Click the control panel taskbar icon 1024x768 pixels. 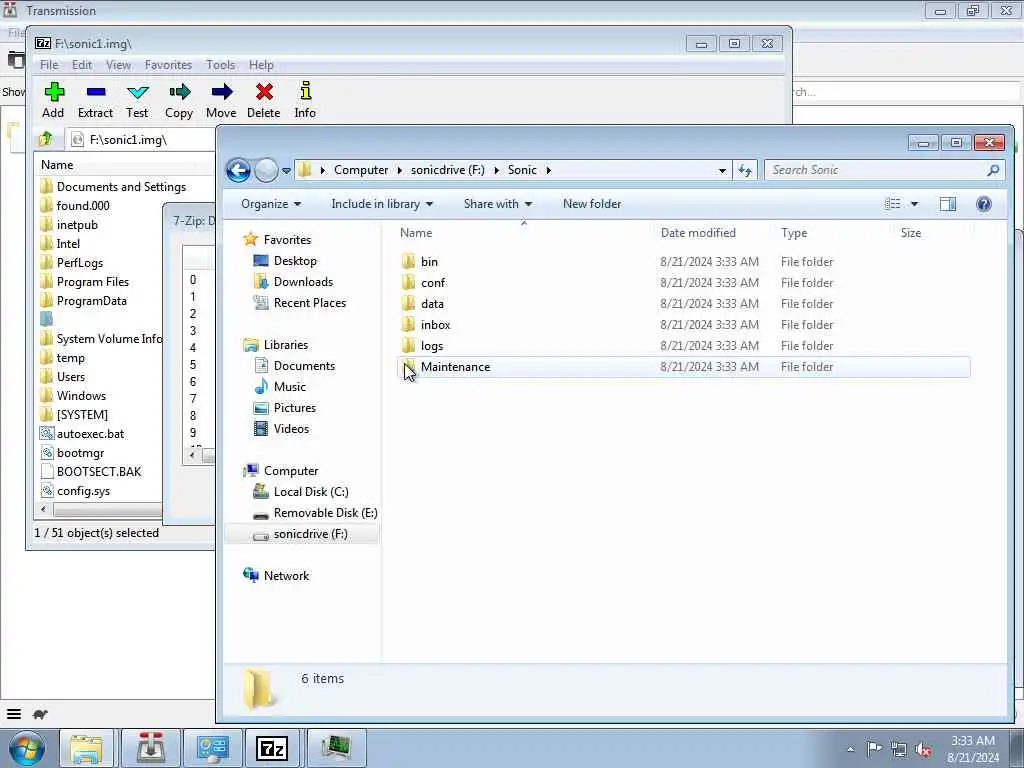212,748
